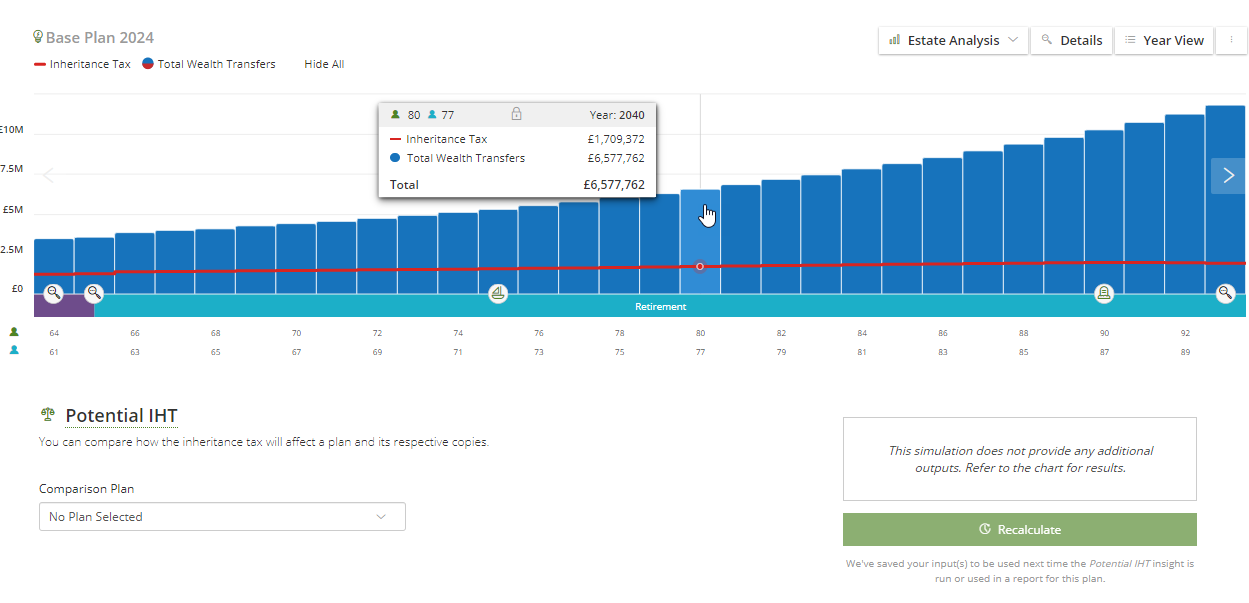Switch to Year View
1249x603 pixels.
coord(1163,40)
